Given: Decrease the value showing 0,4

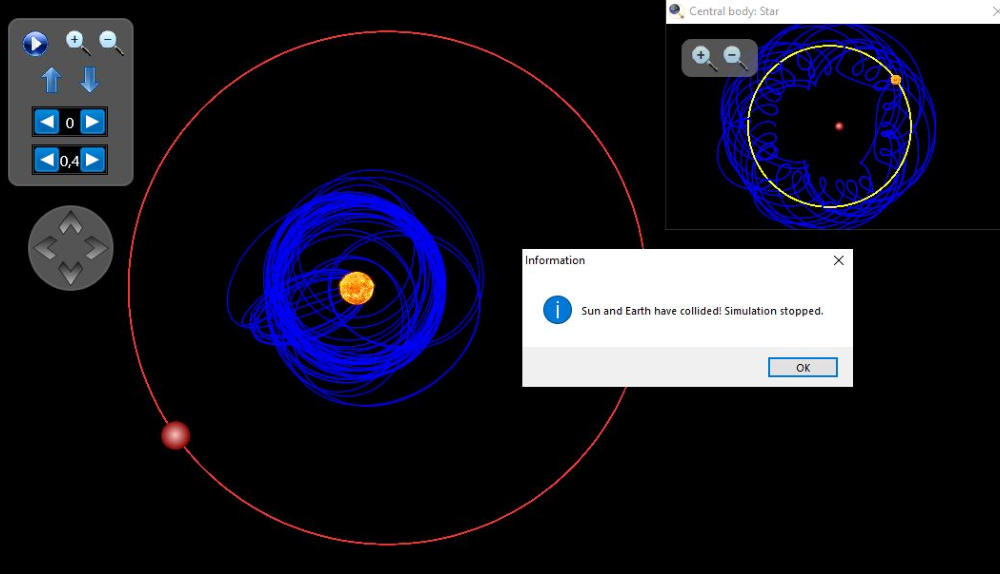Looking at the screenshot, I should coord(47,159).
